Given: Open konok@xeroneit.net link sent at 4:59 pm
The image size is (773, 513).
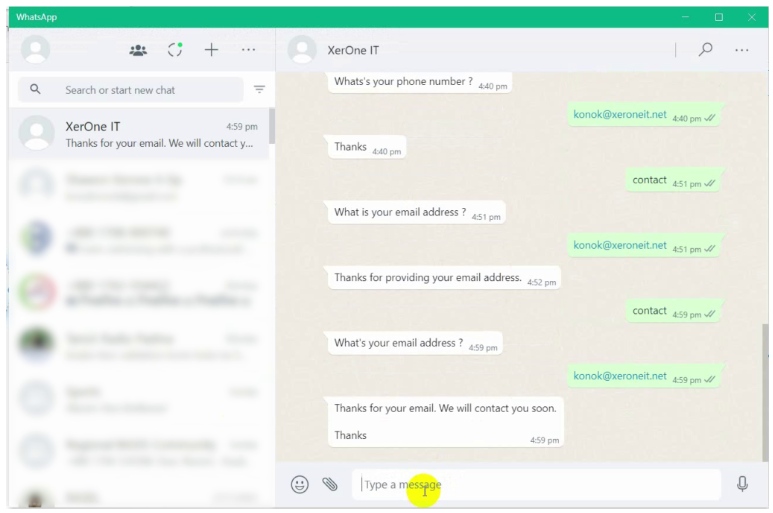Looking at the screenshot, I should [x=620, y=376].
